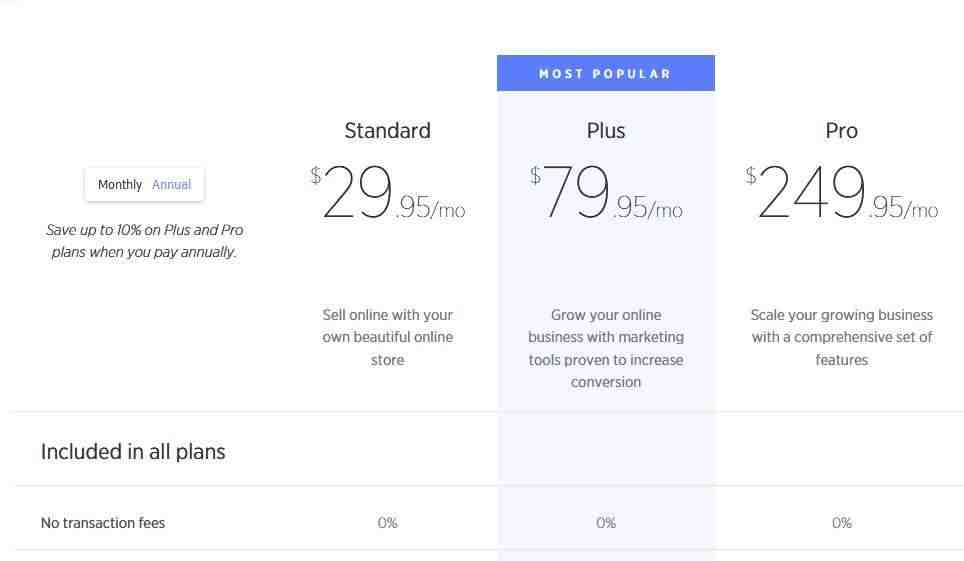The image size is (964, 561).
Task: Click the dollar sign beside Plus price
Action: pos(535,175)
